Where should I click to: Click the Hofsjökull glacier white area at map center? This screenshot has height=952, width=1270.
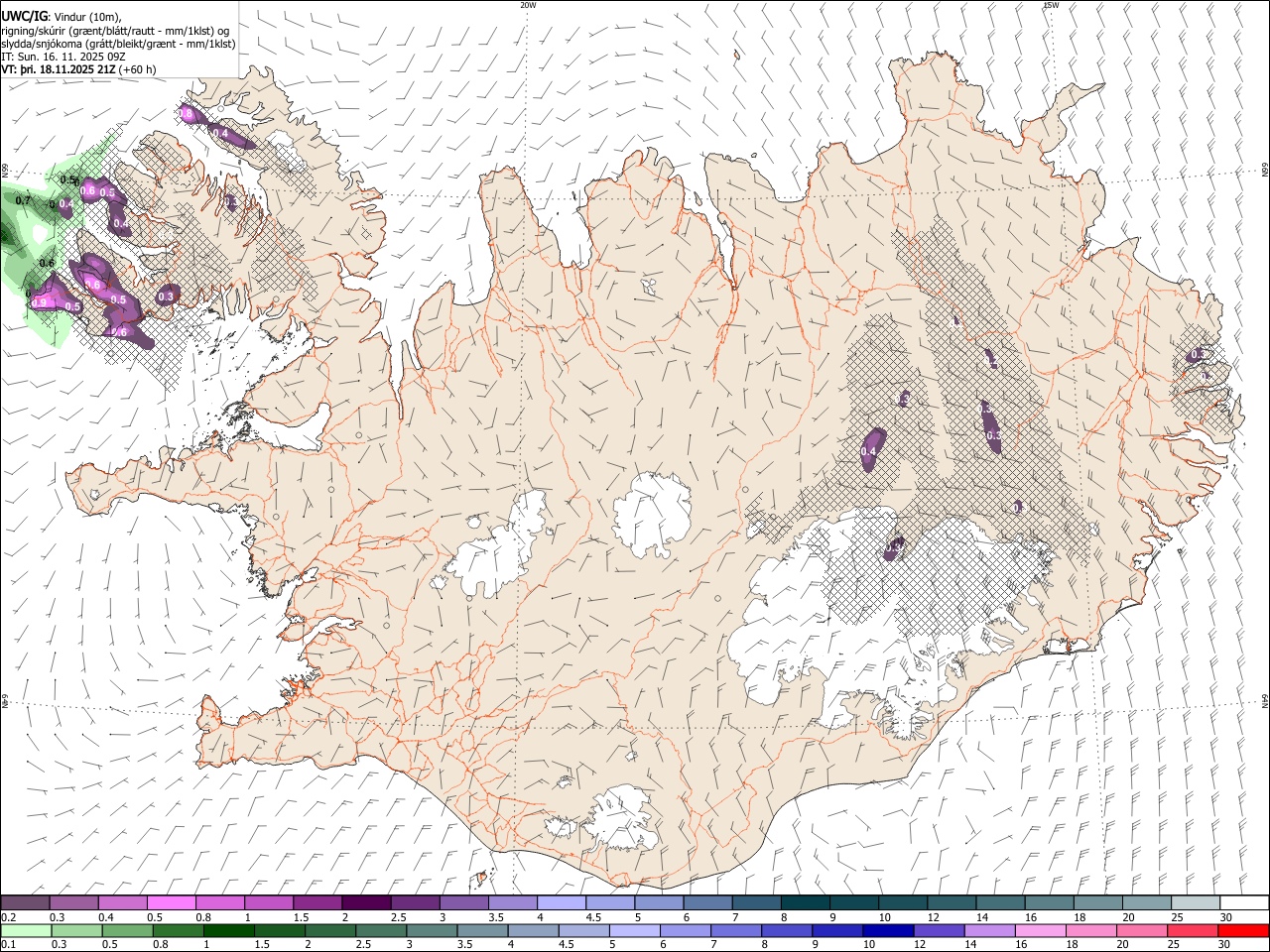tap(652, 514)
